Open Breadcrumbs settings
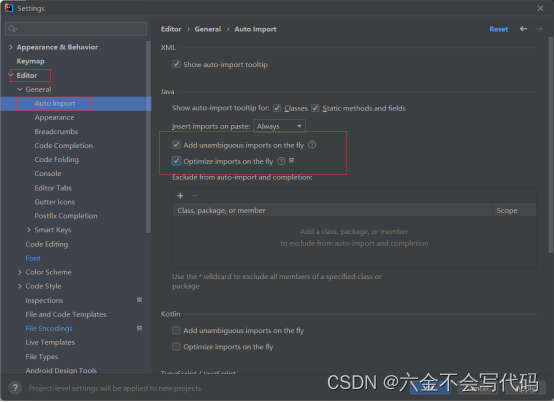 click(x=56, y=132)
